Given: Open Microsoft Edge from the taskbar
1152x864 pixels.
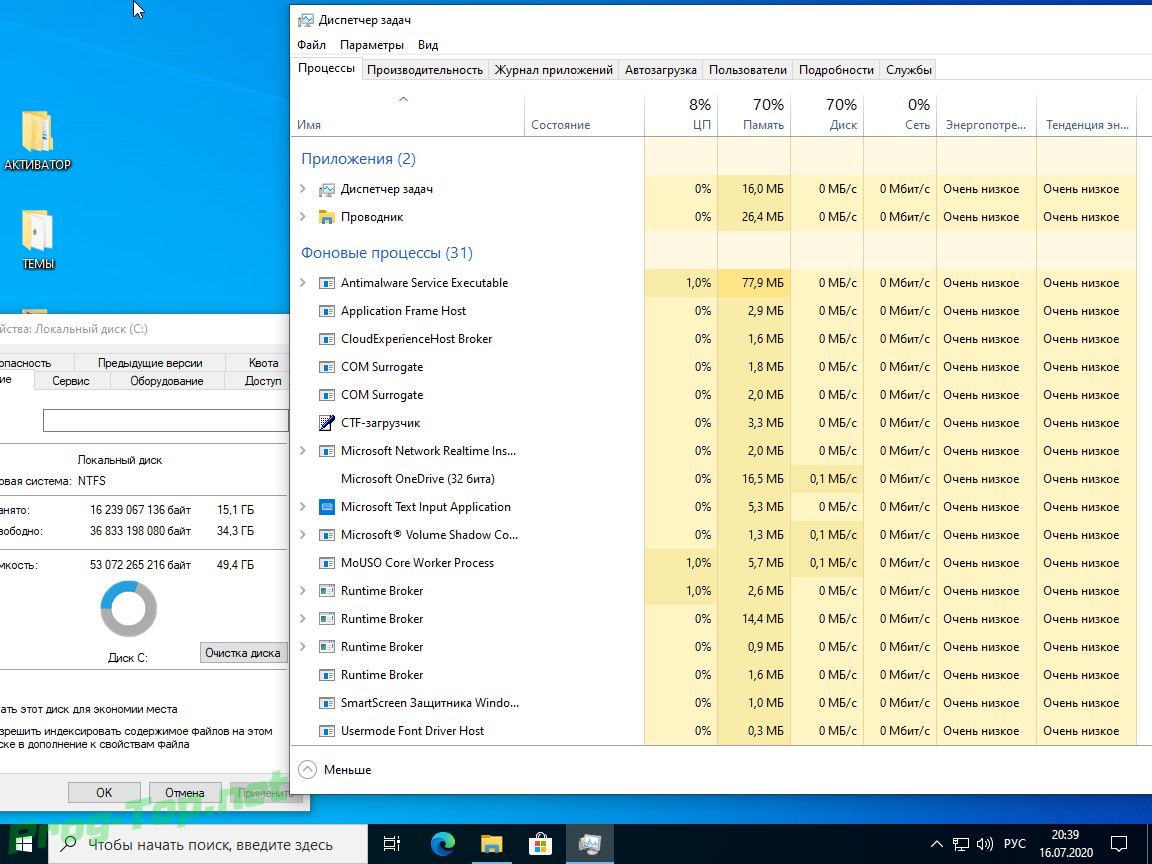Looking at the screenshot, I should pos(443,844).
